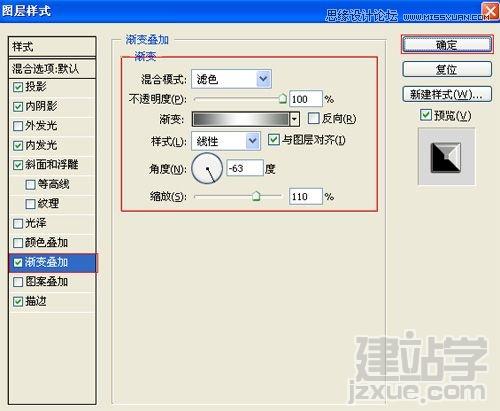Click the layer style preview thumbnail

click(x=446, y=157)
